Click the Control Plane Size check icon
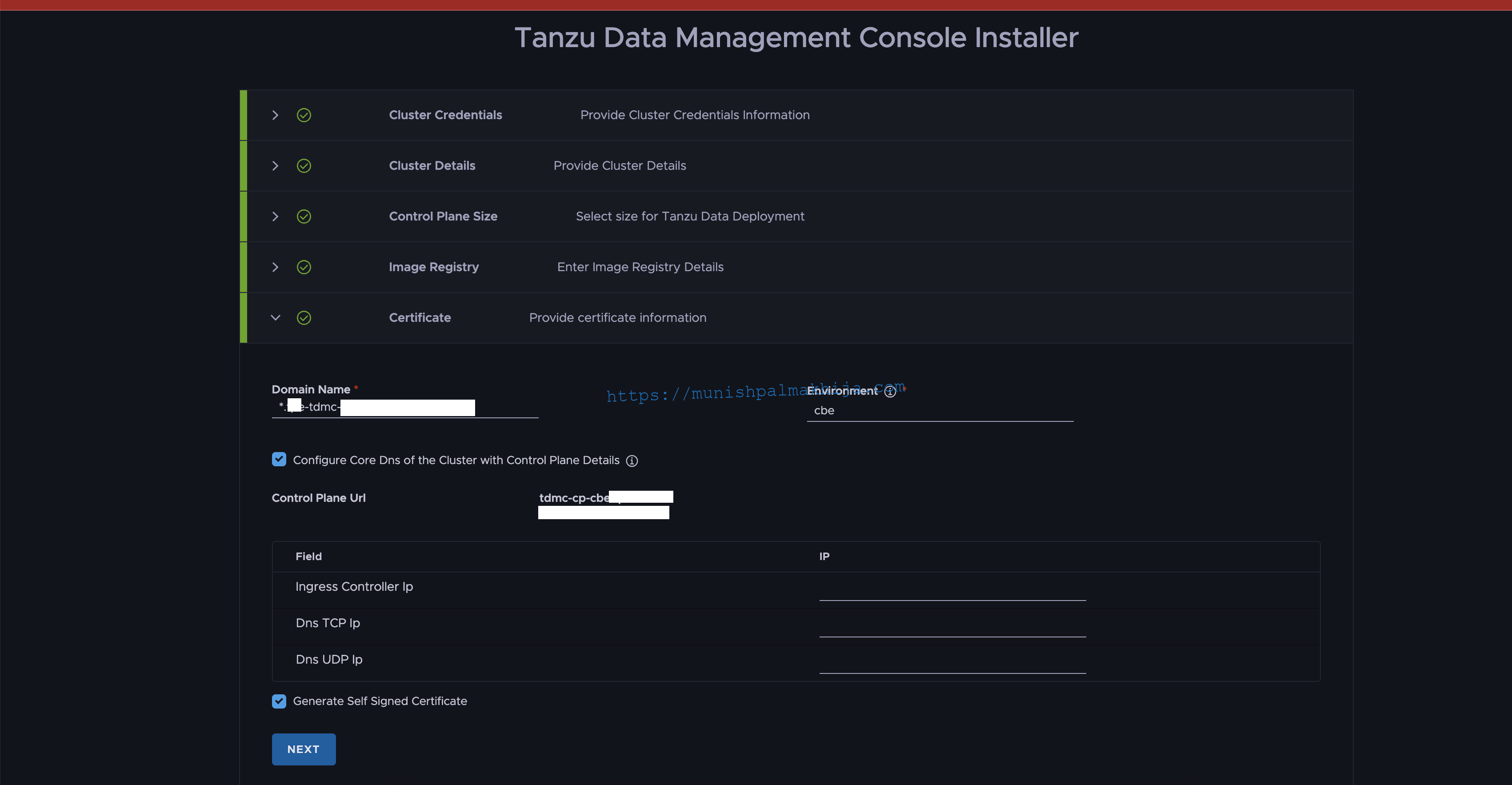The width and height of the screenshot is (1512, 785). 304,216
